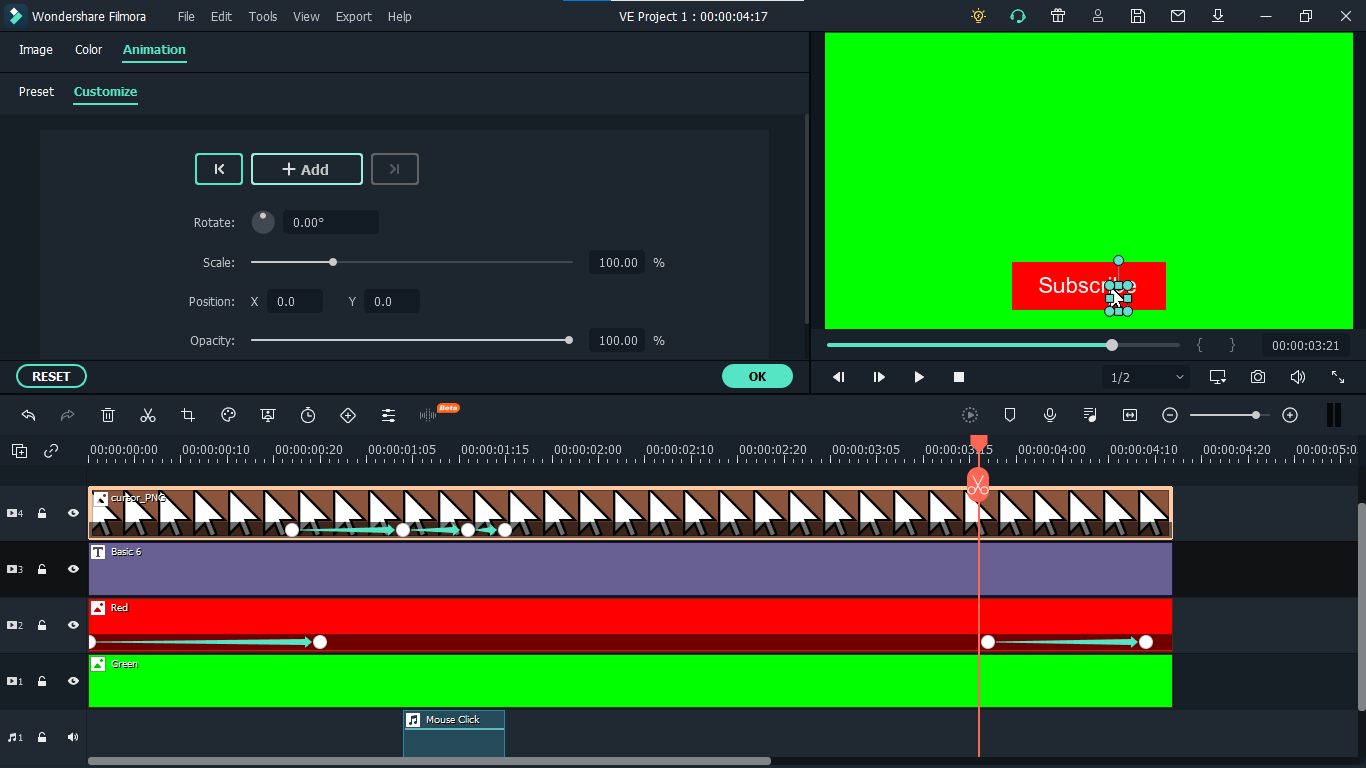1366x768 pixels.
Task: Click the preview progress slider handle
Action: [x=1112, y=345]
